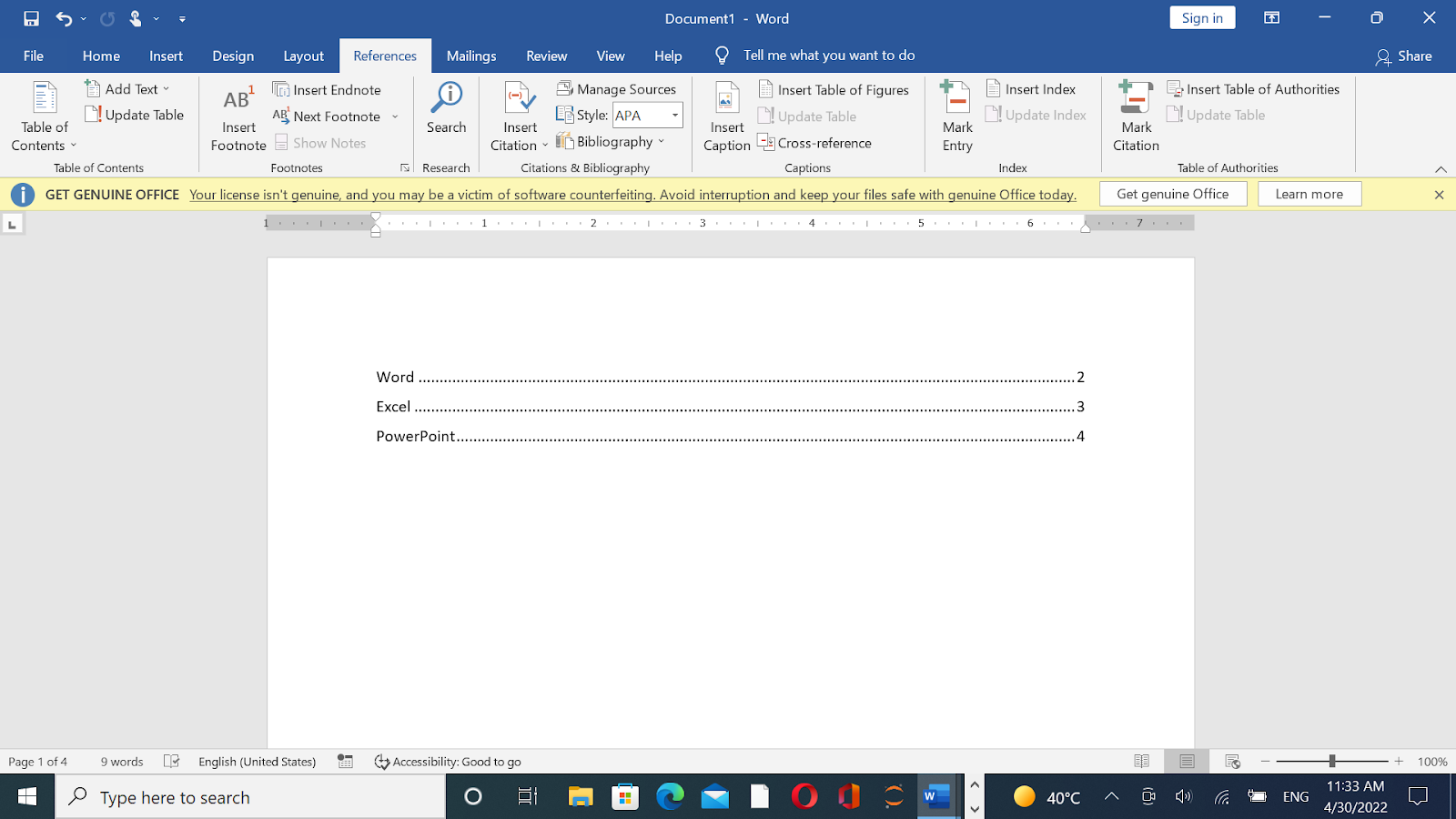1456x819 pixels.
Task: Switch to the View tab
Action: [611, 56]
